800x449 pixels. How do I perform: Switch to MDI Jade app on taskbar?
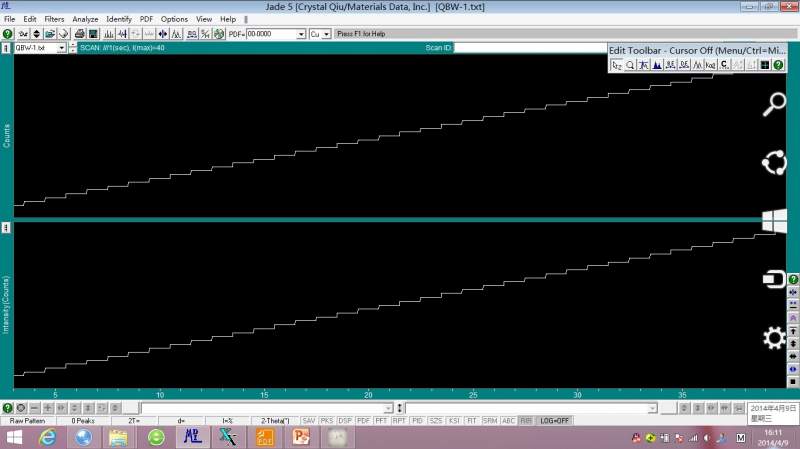point(192,437)
